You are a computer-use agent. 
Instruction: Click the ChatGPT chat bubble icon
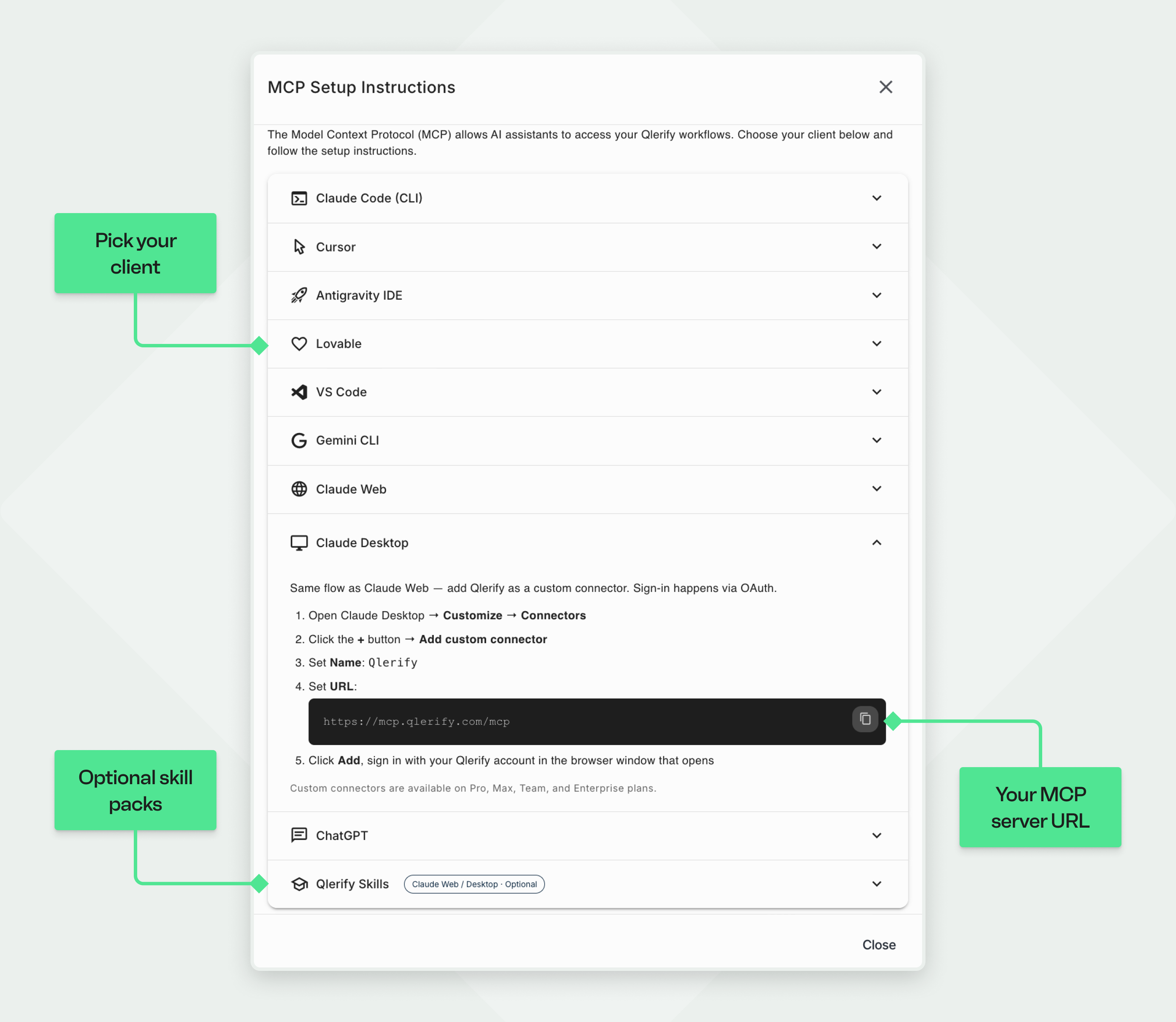coord(299,835)
